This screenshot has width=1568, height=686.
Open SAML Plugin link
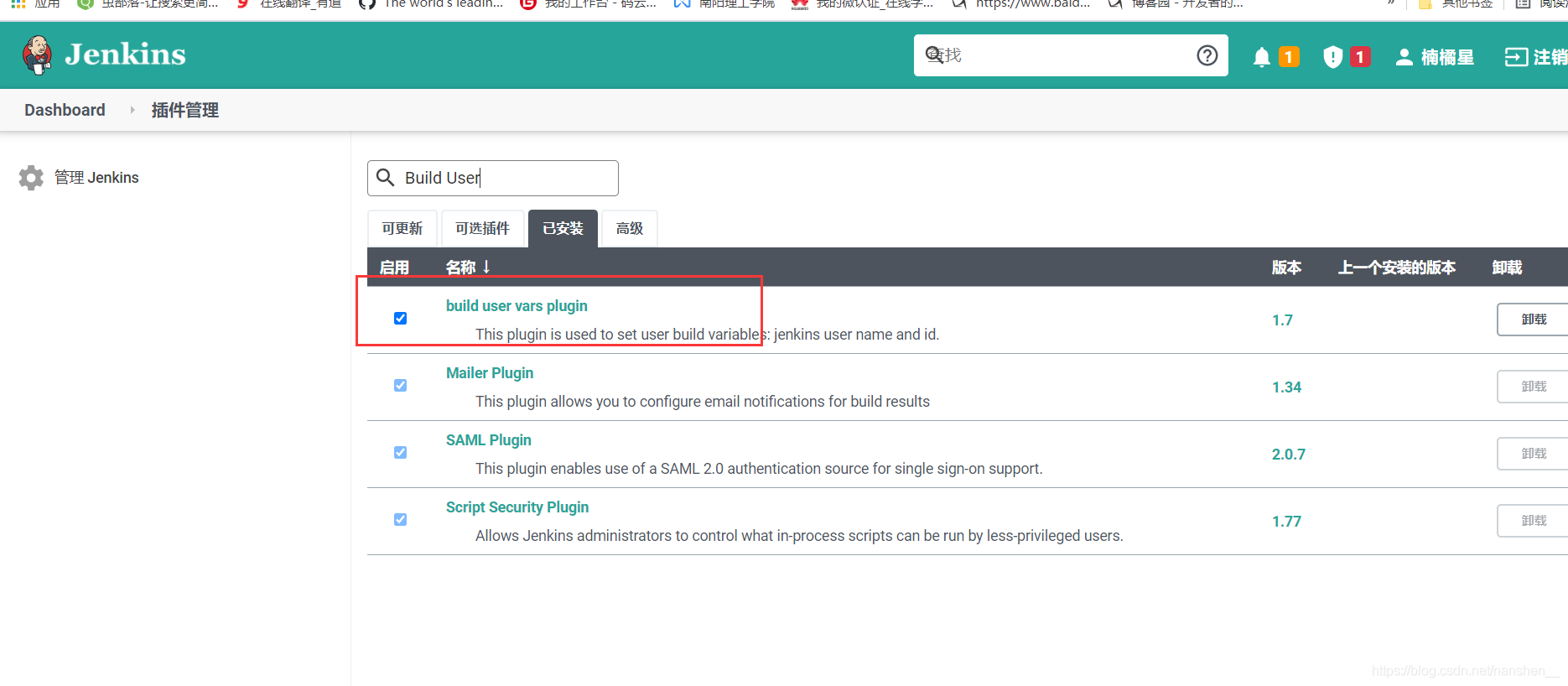click(489, 440)
